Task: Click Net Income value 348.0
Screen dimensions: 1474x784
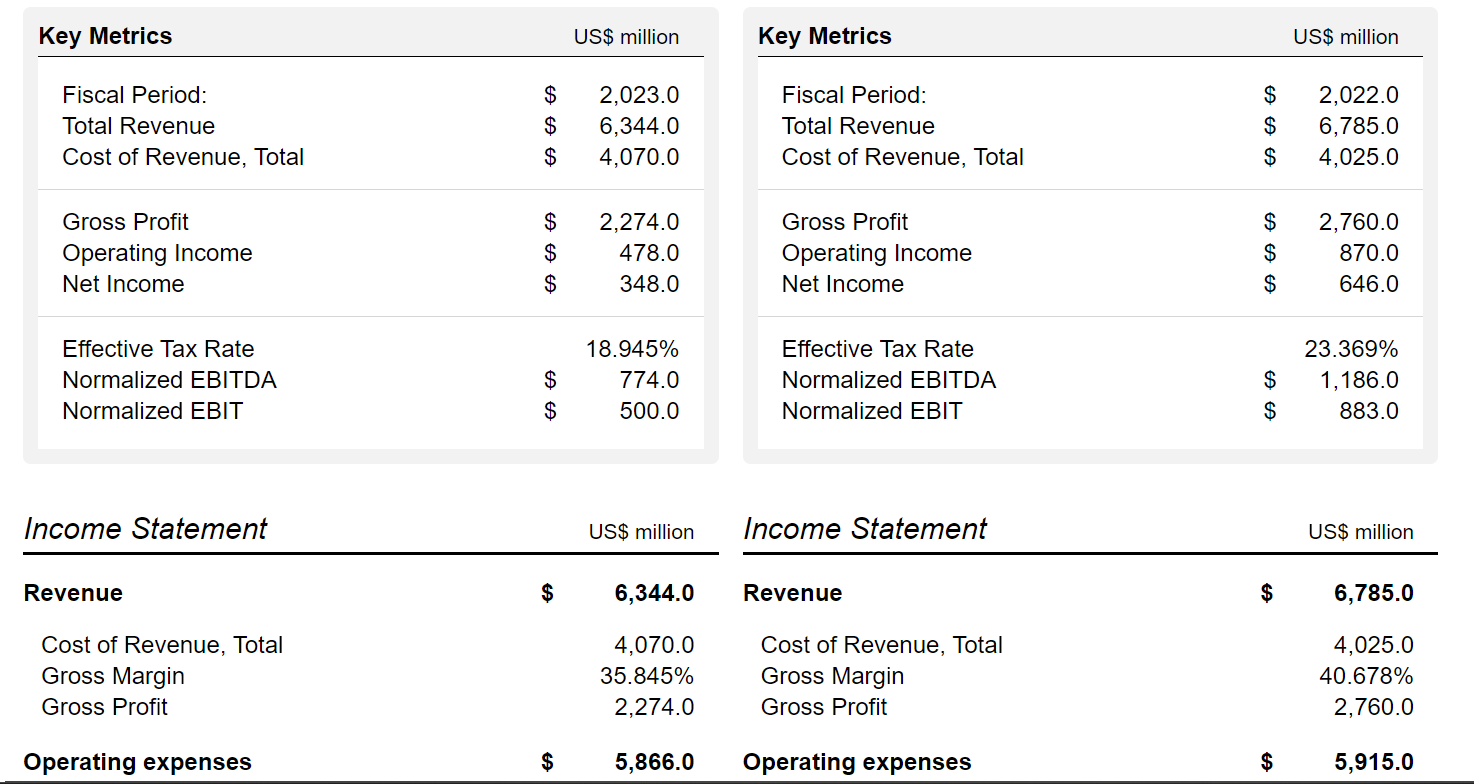Action: click(649, 284)
